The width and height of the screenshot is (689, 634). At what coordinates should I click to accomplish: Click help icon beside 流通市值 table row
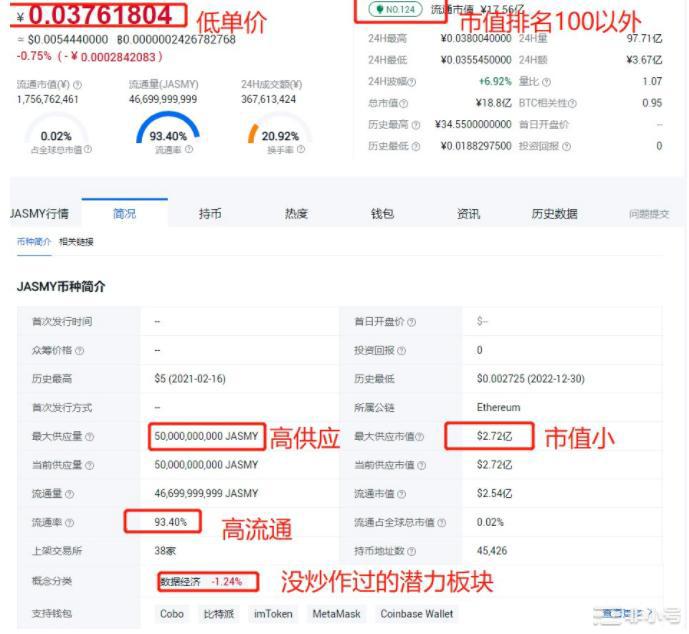pos(401,494)
